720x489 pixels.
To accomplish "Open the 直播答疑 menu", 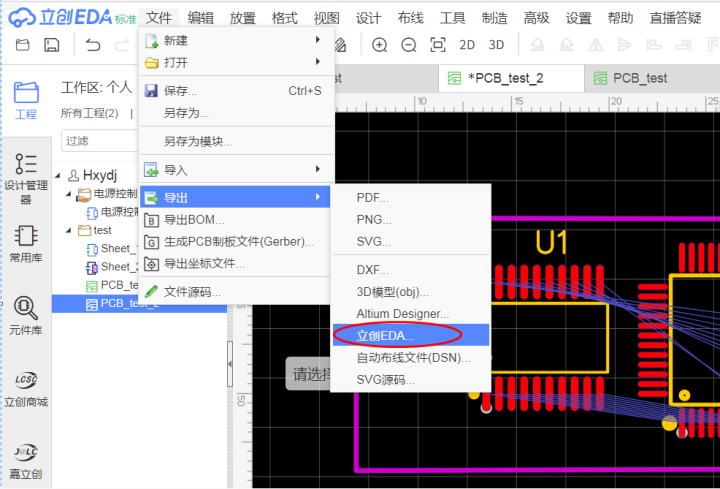I will point(675,18).
